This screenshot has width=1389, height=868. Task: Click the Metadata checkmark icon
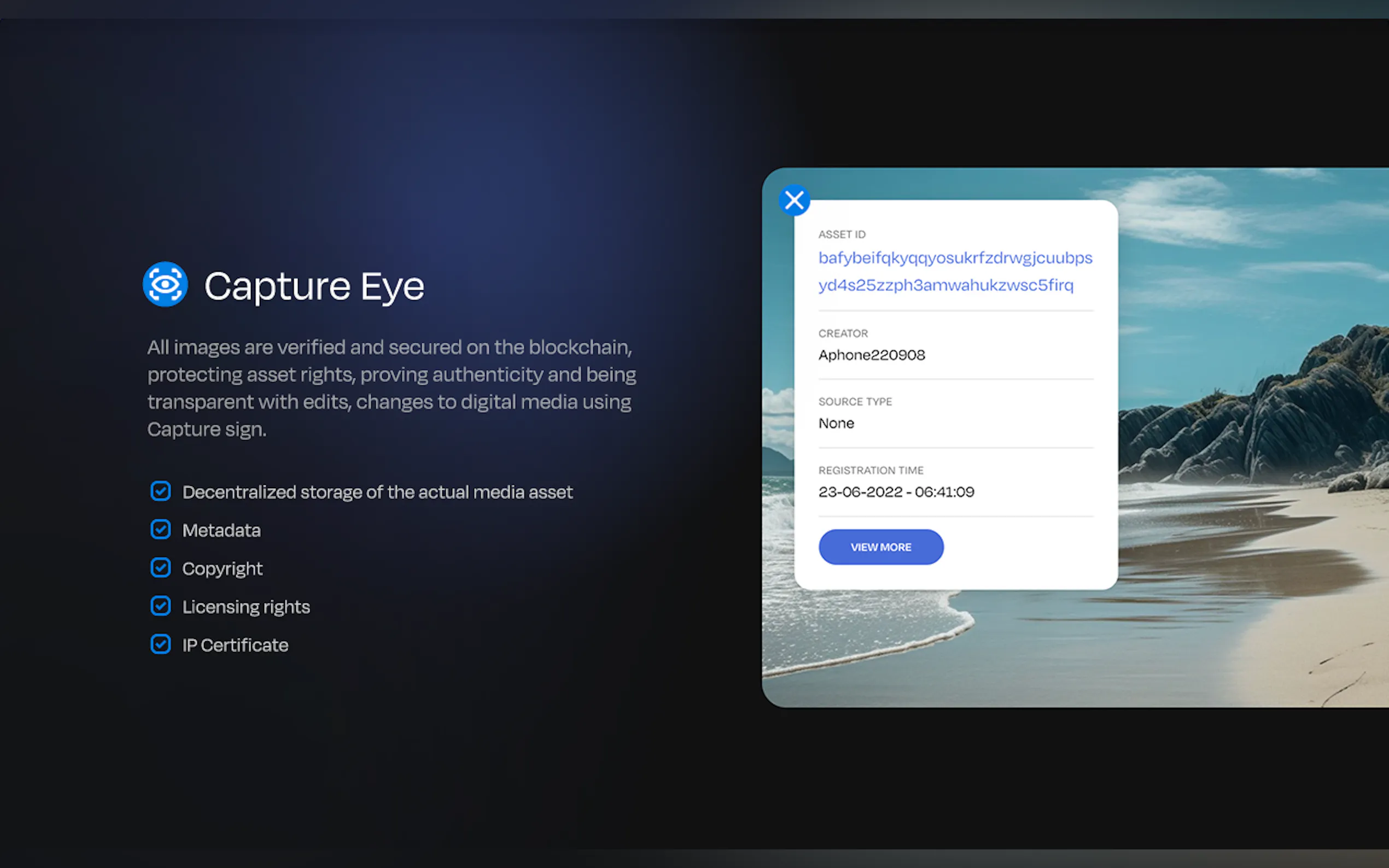pos(161,529)
